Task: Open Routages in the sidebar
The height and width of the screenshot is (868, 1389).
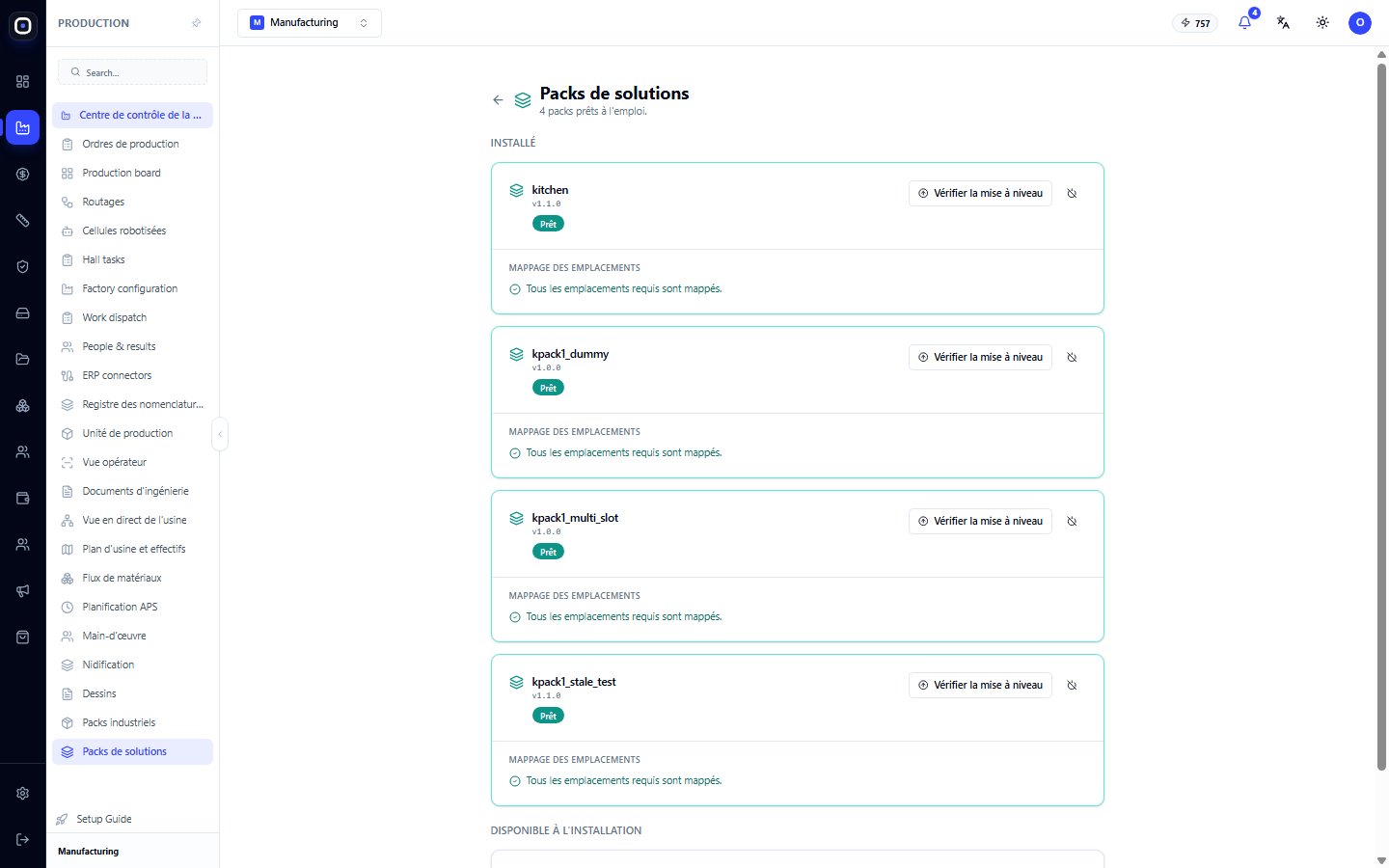Action: 132,202
